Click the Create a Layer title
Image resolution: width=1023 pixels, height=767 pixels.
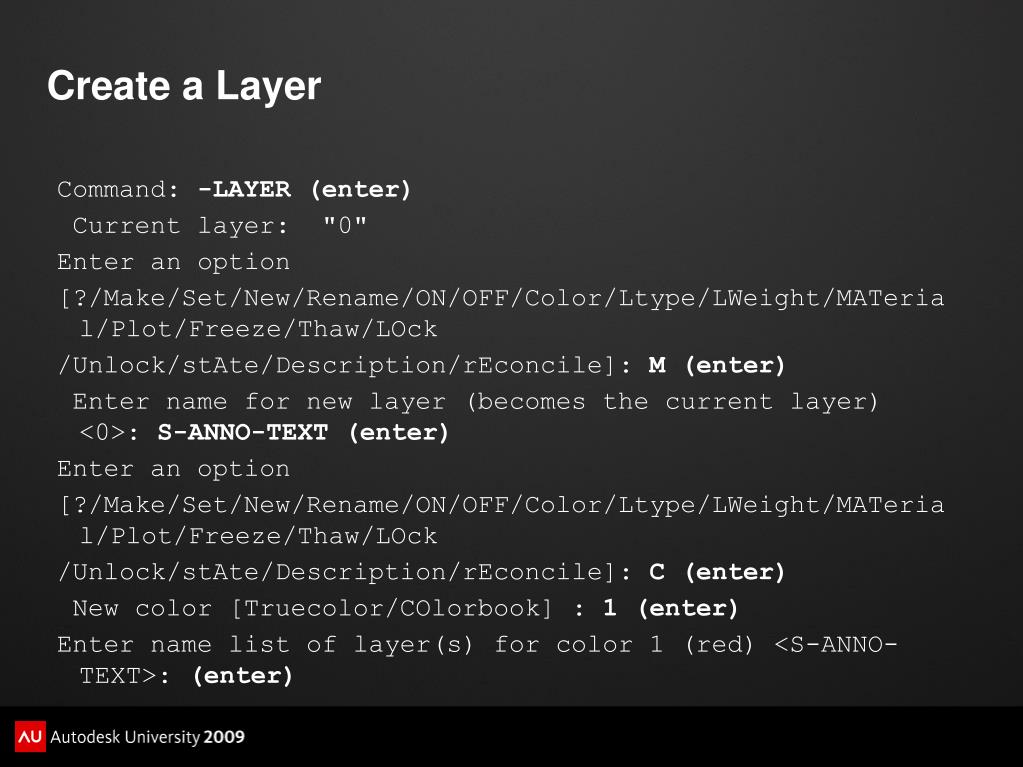pyautogui.click(x=184, y=85)
